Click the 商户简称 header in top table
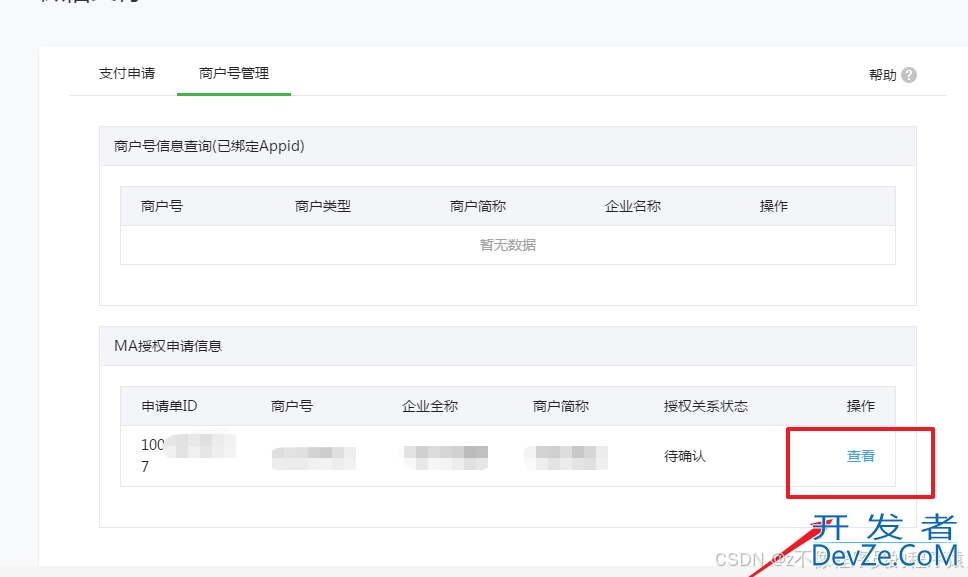 click(478, 206)
